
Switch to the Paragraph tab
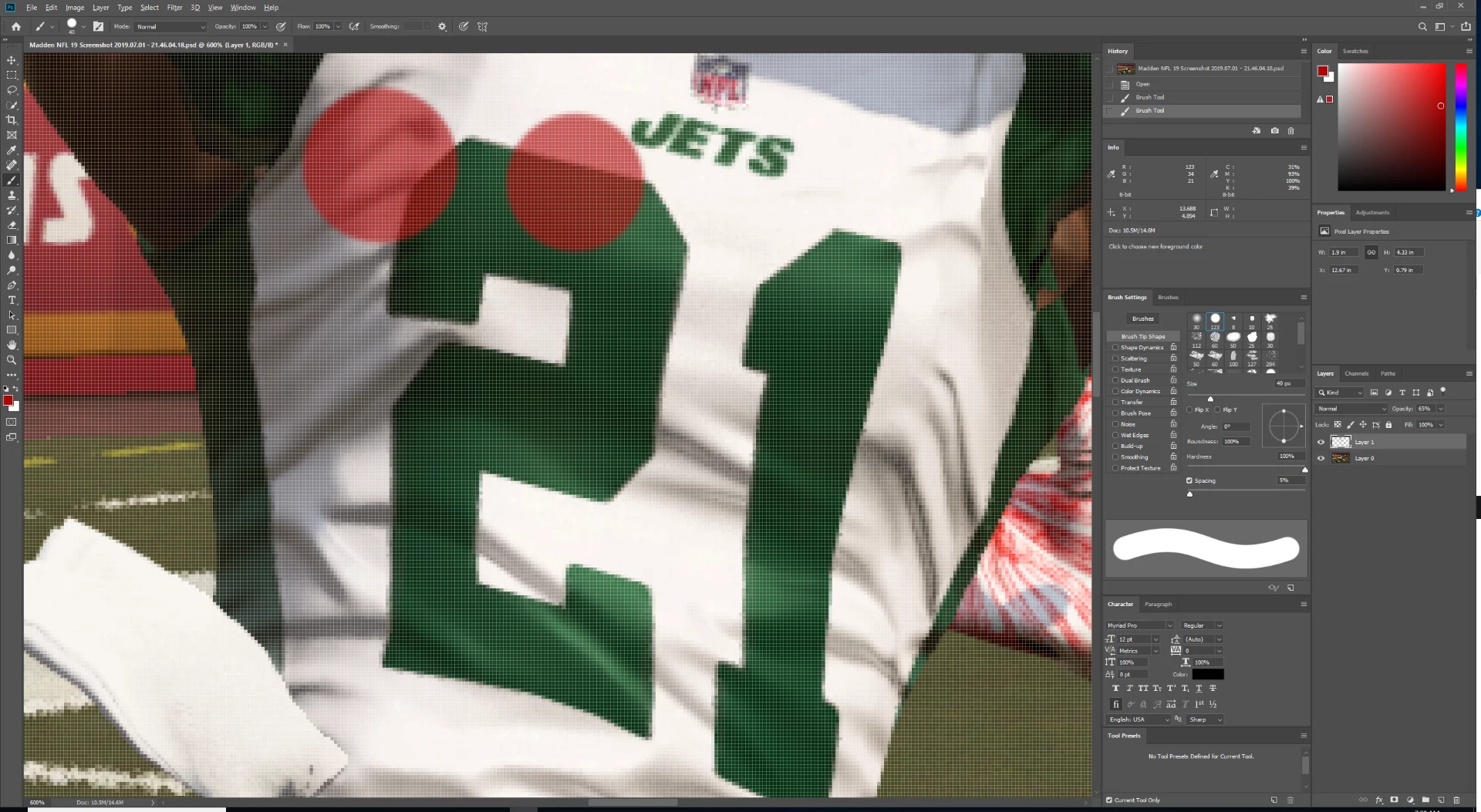pyautogui.click(x=1158, y=604)
